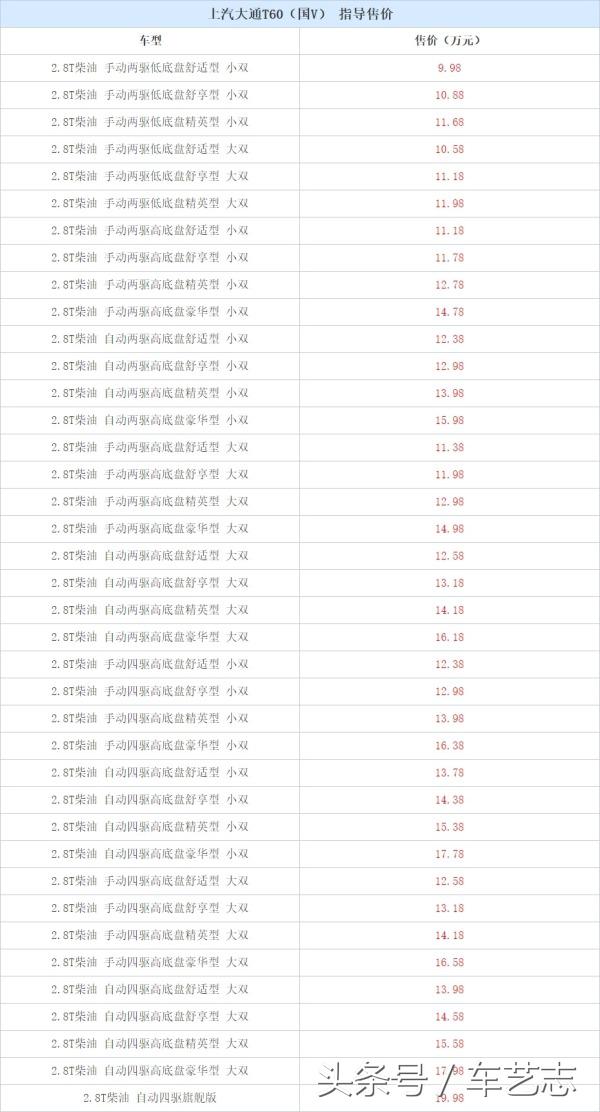Select the 售价（万元） column header
This screenshot has height=1112, width=600.
pos(448,41)
